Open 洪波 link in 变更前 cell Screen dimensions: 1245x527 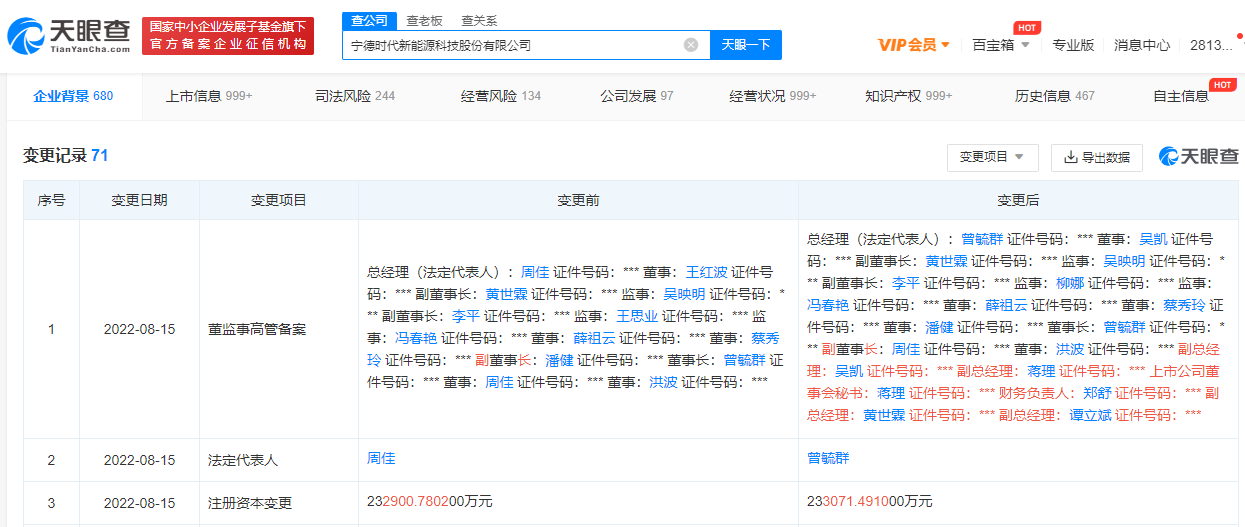[x=663, y=381]
